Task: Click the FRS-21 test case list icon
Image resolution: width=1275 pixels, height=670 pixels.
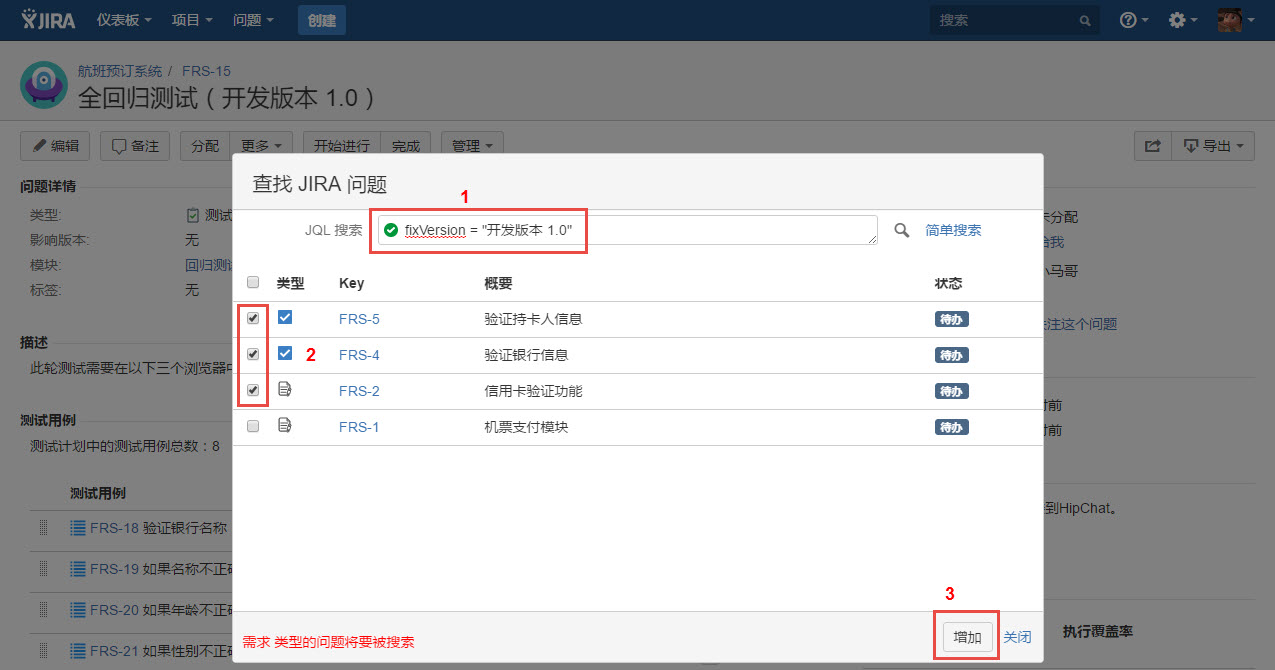Action: [78, 652]
